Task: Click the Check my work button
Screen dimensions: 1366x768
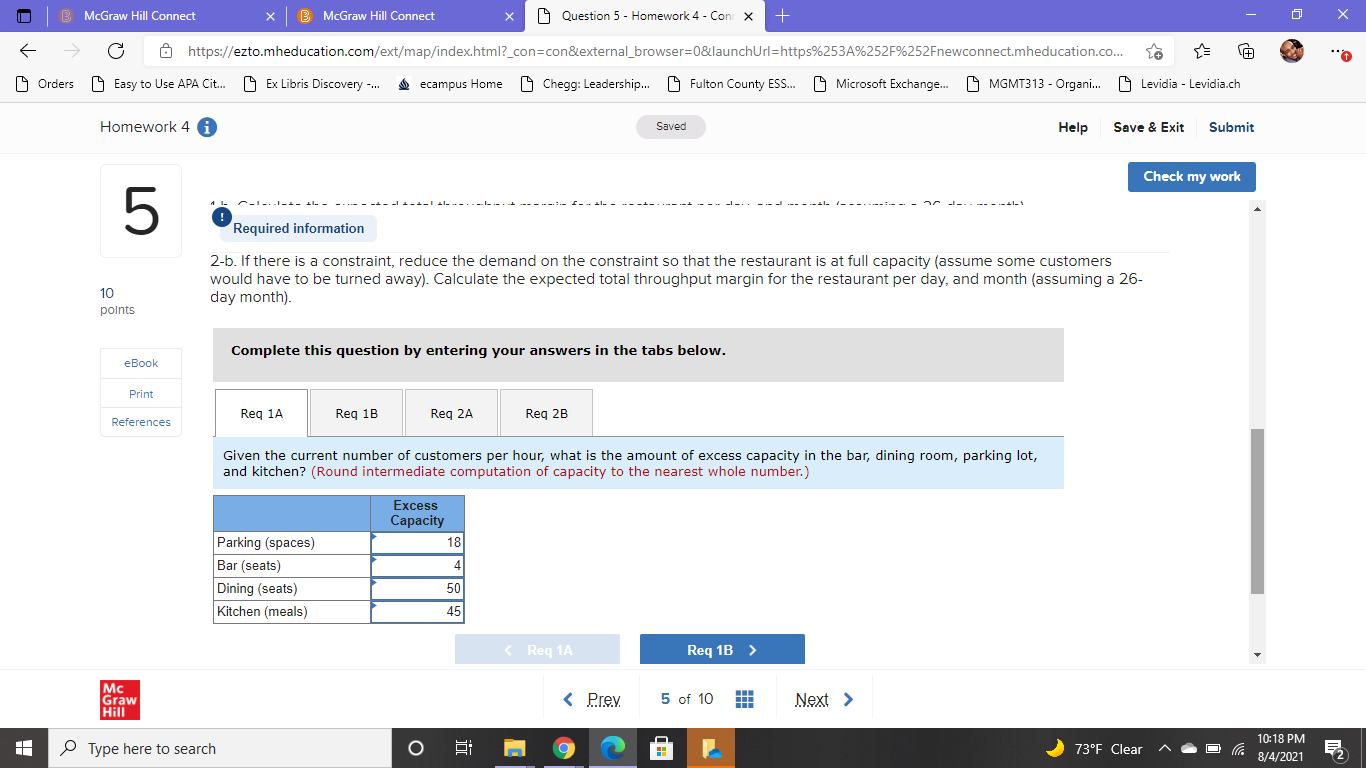Action: 1191,176
